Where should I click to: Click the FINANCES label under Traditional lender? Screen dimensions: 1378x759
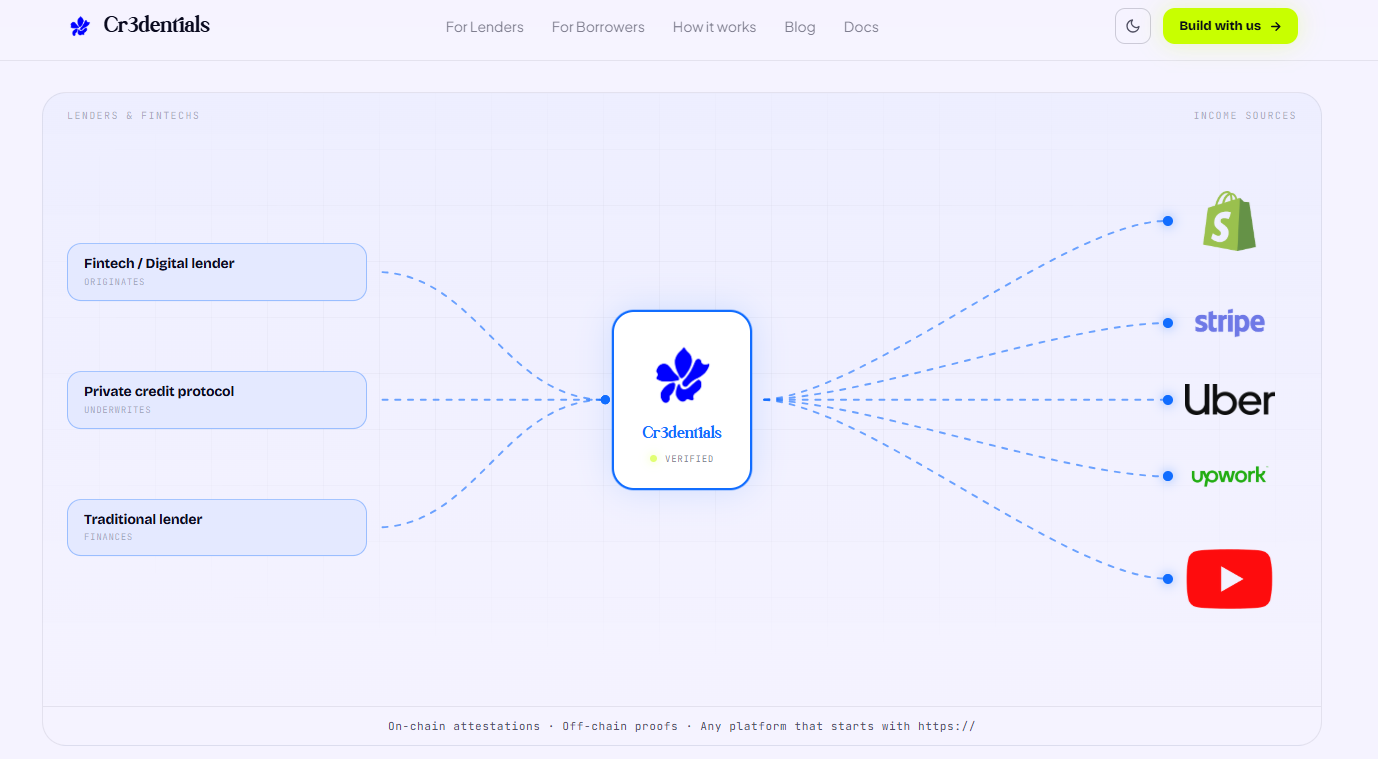click(x=108, y=537)
